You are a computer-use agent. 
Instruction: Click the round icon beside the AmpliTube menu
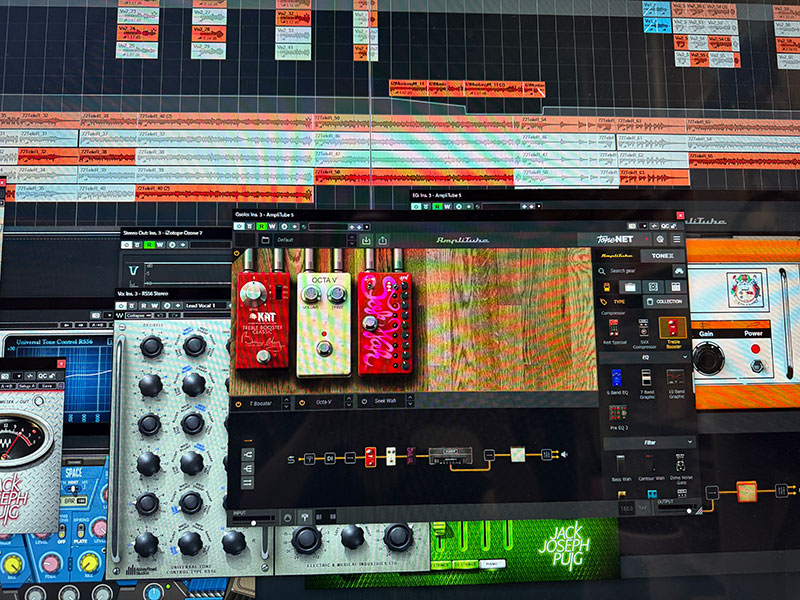coord(660,239)
